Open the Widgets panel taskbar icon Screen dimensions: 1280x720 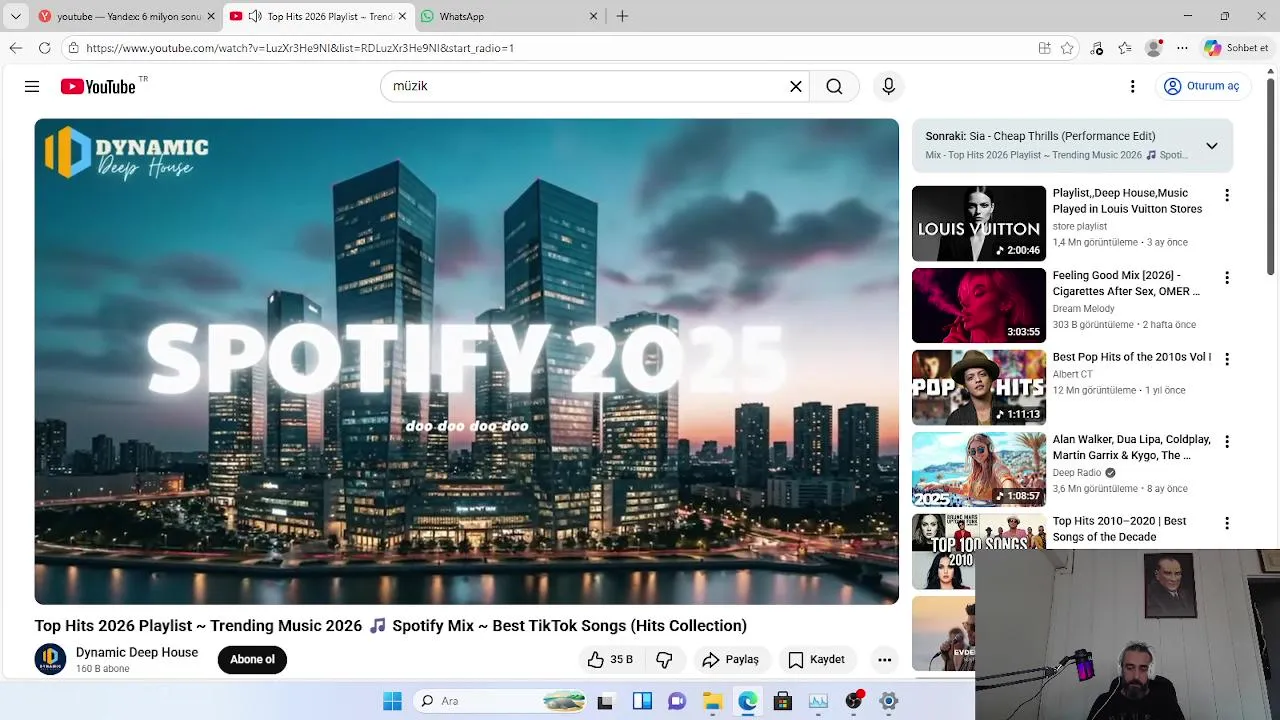[x=642, y=701]
